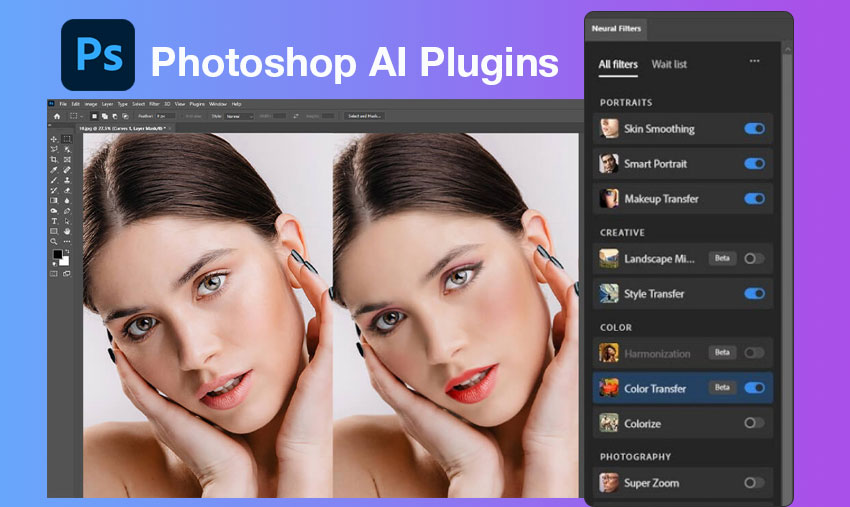Open the Edit Toolbar three-dots button
The width and height of the screenshot is (850, 507).
[67, 241]
